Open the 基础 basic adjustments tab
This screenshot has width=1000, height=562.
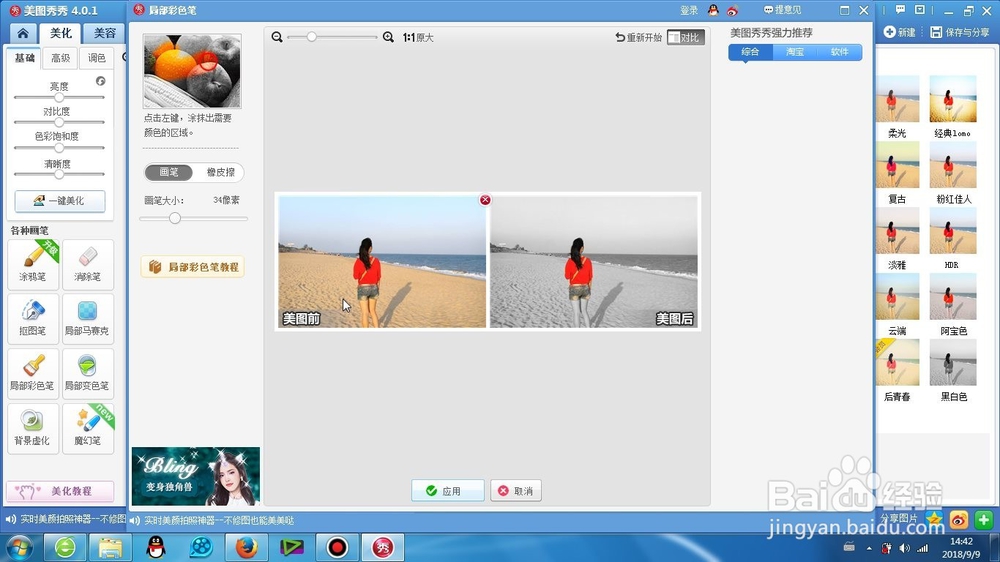point(24,58)
